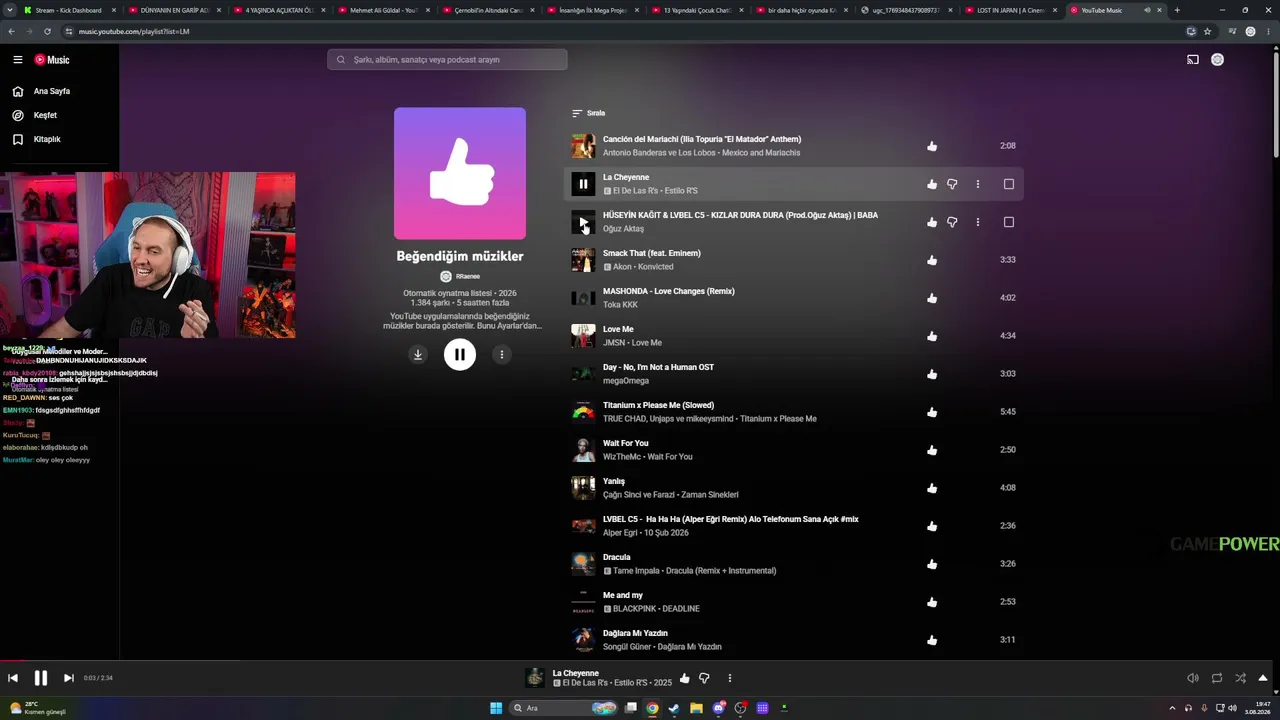
Task: Switch to Stream - Kick Dashboard tab
Action: (x=68, y=10)
